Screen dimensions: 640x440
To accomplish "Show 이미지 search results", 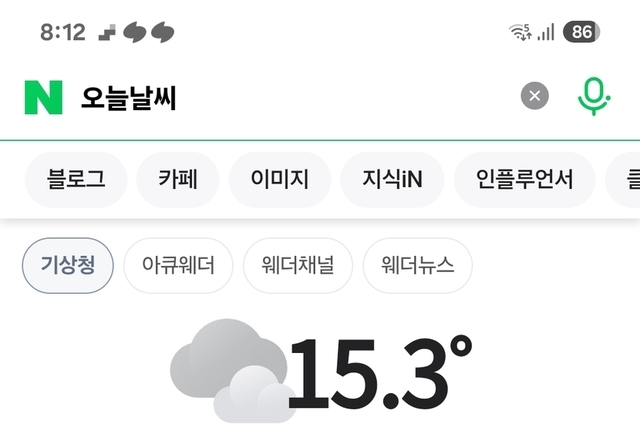I will click(281, 180).
